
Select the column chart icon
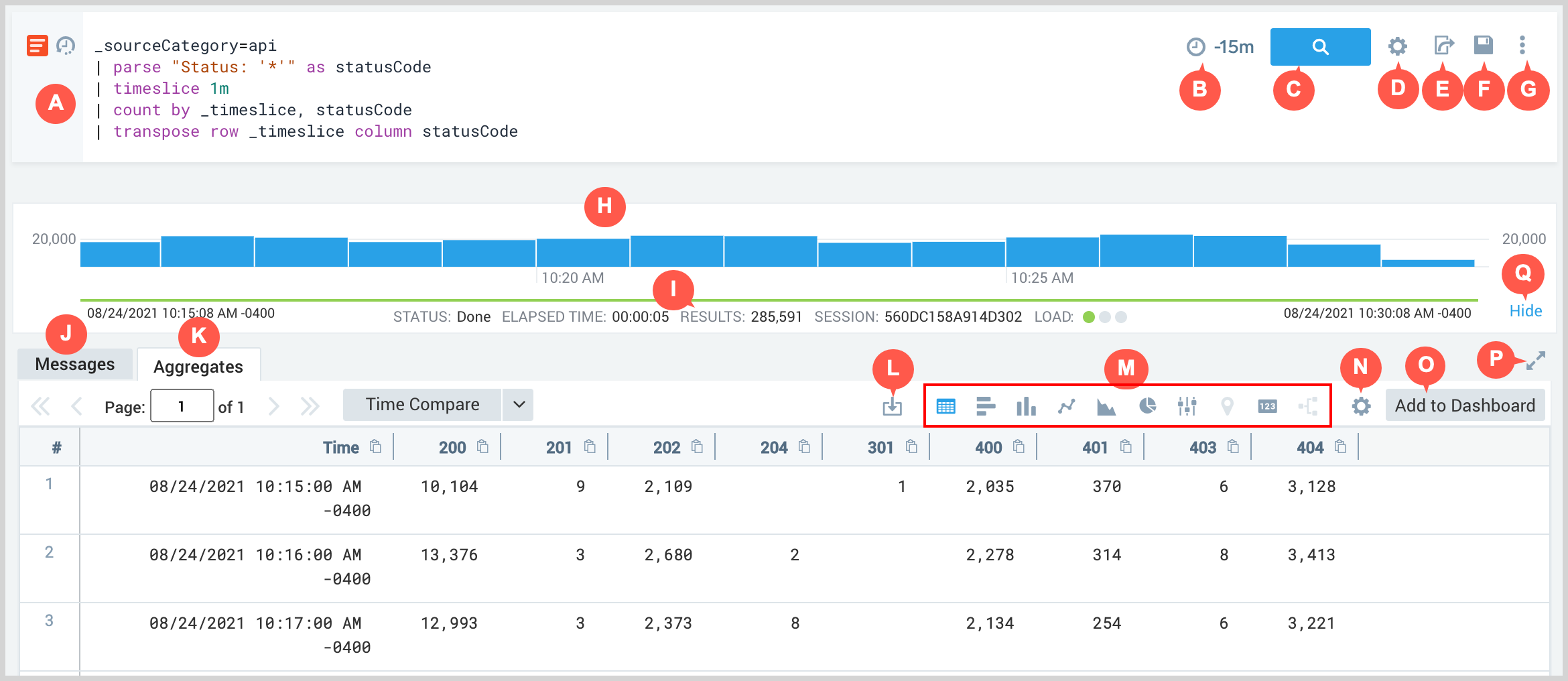click(1026, 406)
